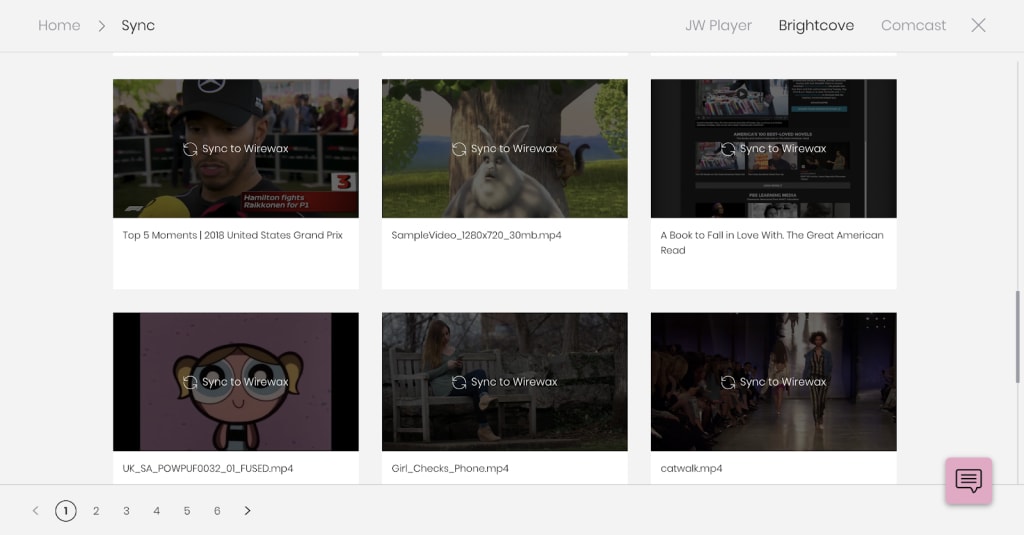Viewport: 1024px width, 535px height.
Task: Click file name UK_SA_POWPUF0032_01_FUSED.mp4
Action: [208, 468]
